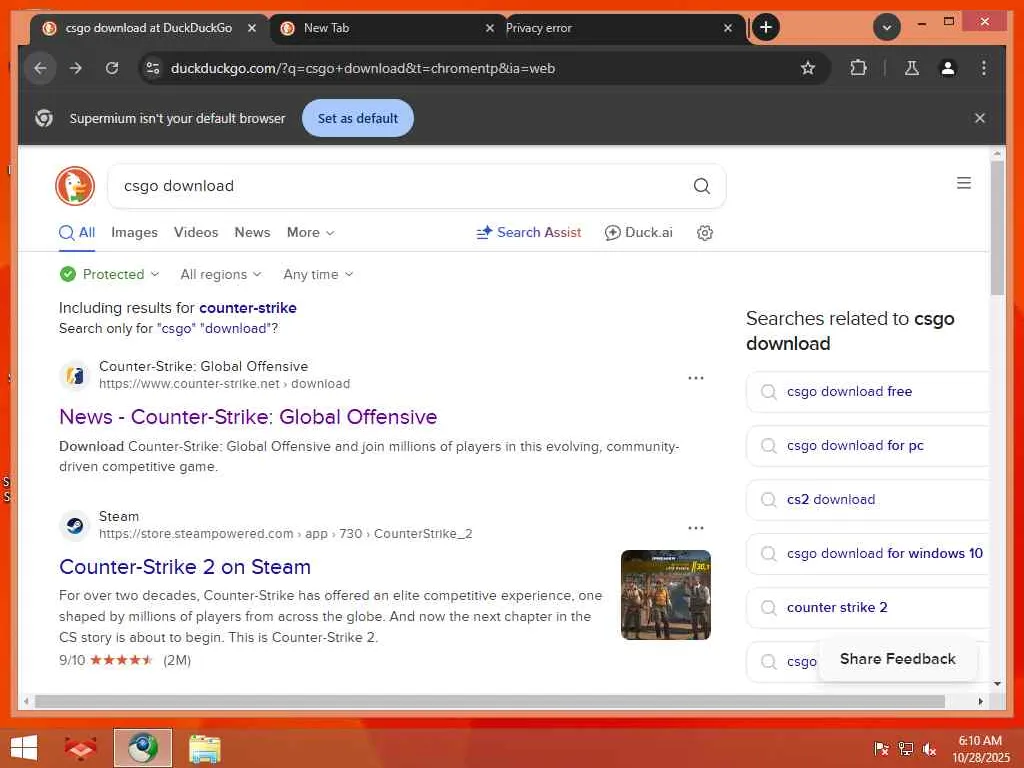The width and height of the screenshot is (1024, 768).
Task: Click the vertical page scrollbar
Action: pos(997,229)
